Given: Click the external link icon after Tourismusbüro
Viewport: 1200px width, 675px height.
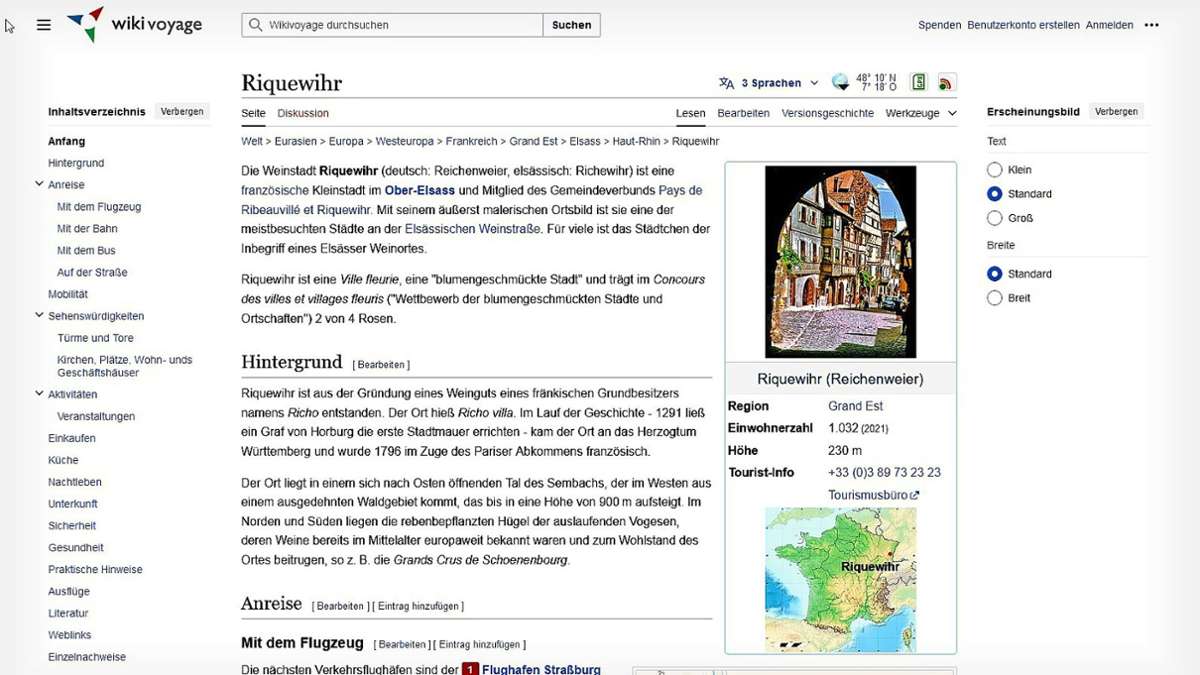Looking at the screenshot, I should click(914, 495).
